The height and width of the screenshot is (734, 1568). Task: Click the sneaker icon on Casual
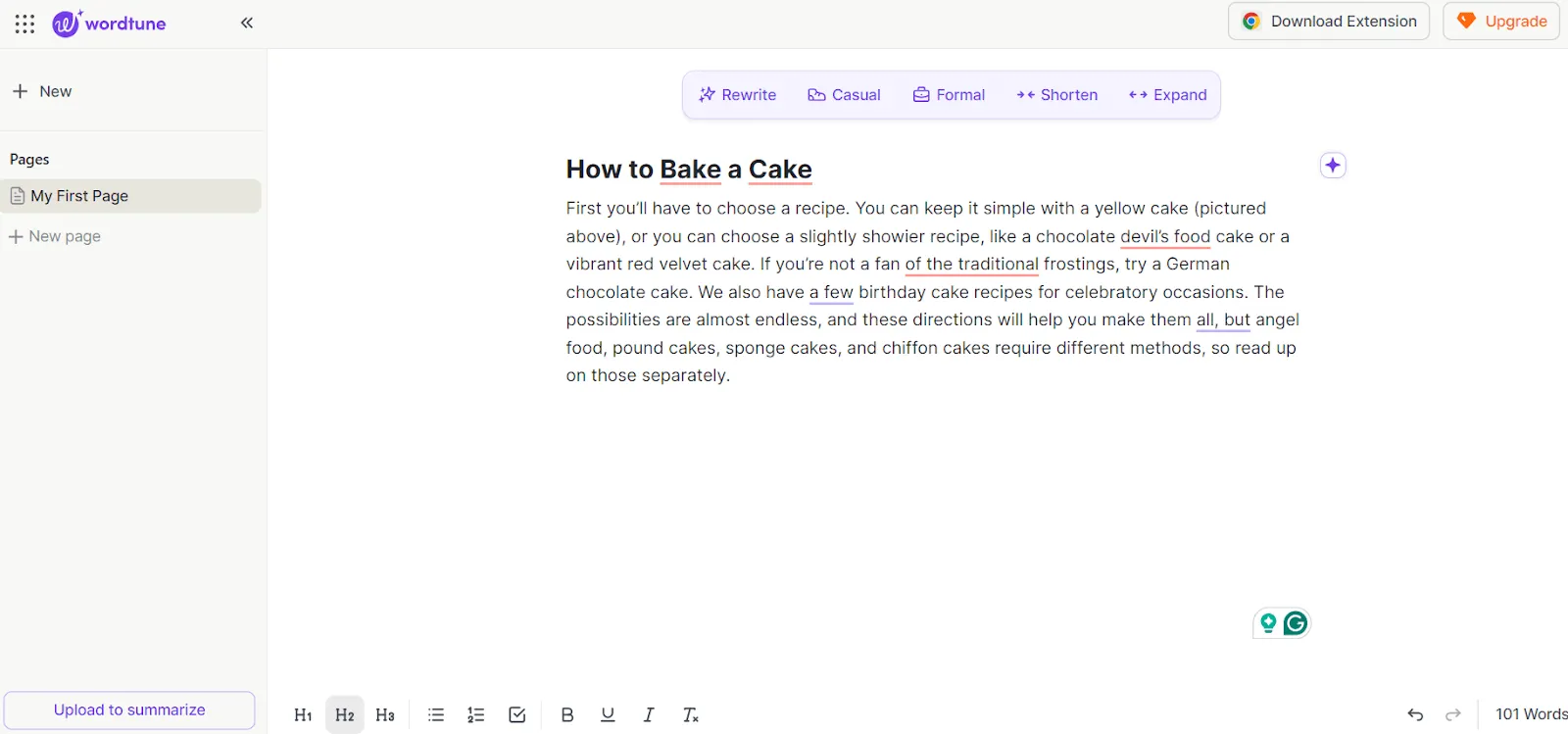pyautogui.click(x=816, y=95)
